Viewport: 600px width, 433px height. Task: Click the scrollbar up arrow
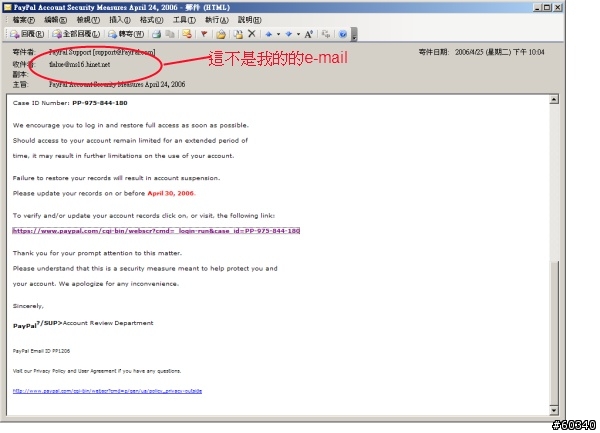[554, 100]
